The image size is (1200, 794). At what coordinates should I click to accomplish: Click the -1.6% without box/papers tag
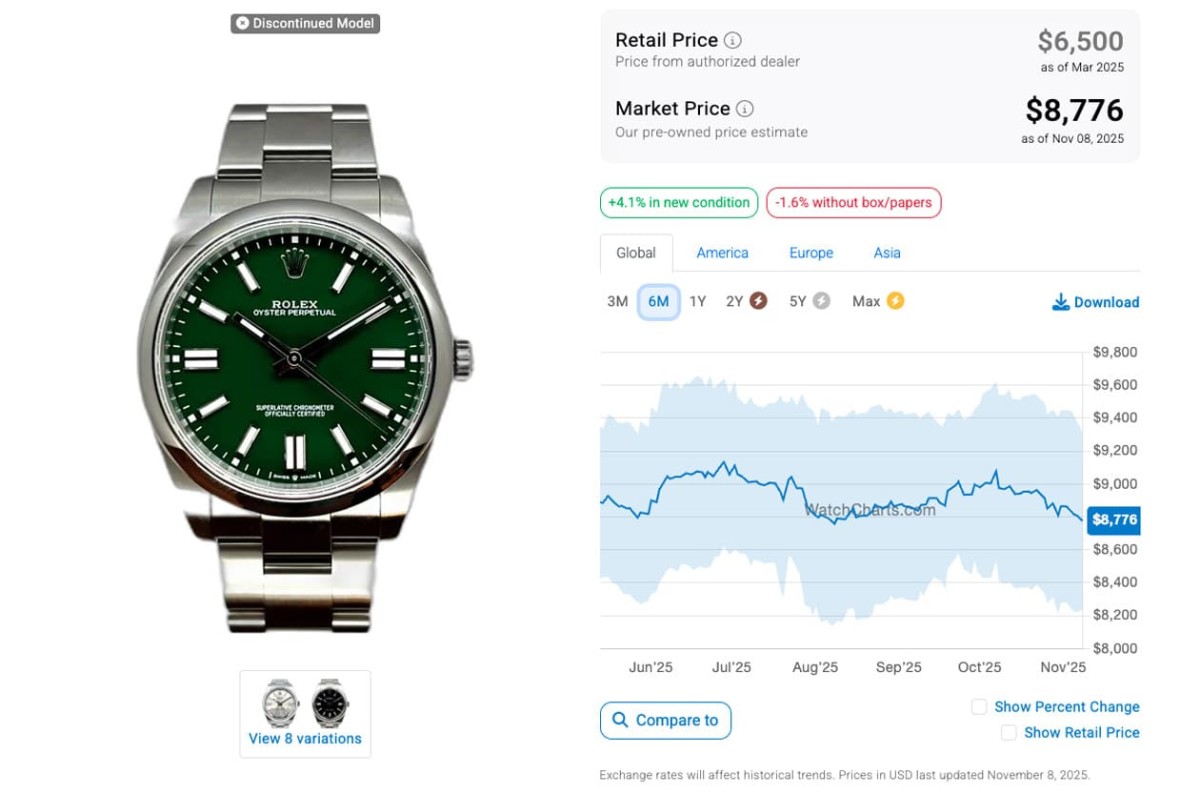pos(853,203)
